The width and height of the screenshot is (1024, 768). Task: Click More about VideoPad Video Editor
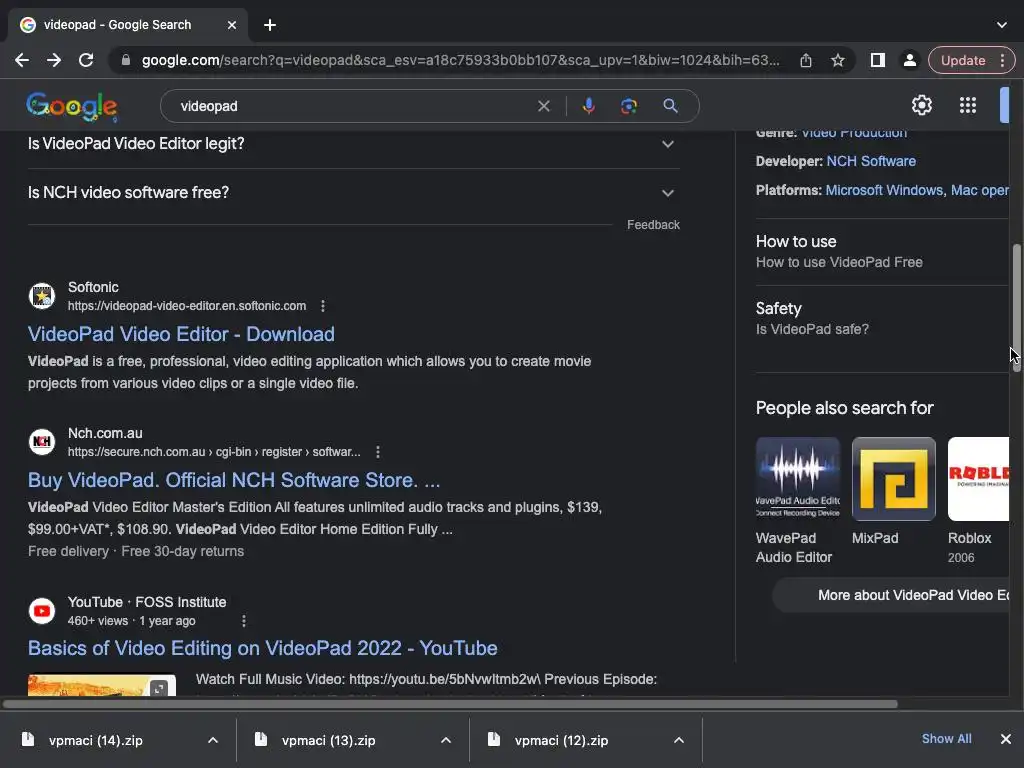point(891,596)
